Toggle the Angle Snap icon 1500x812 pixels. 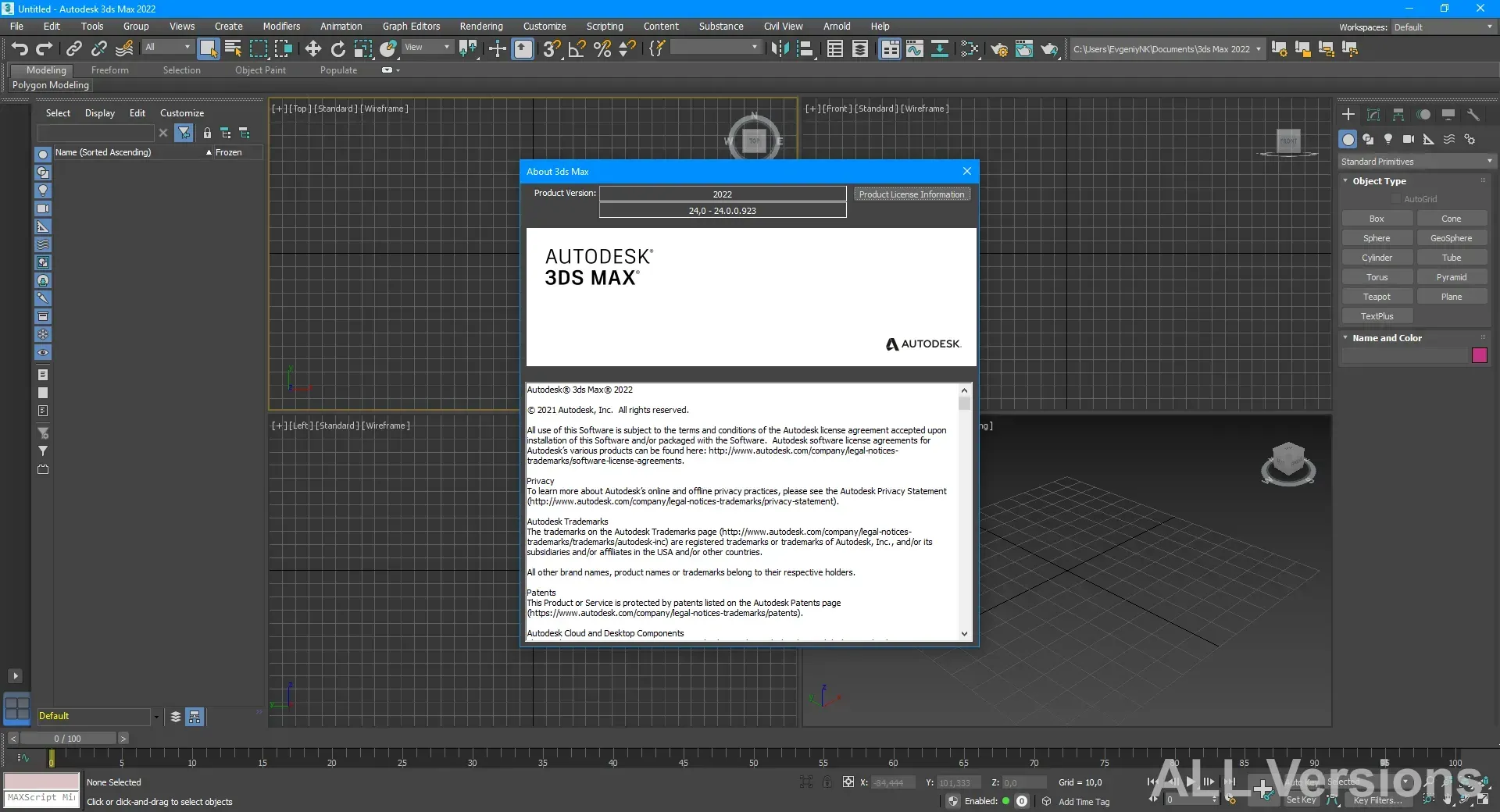pyautogui.click(x=577, y=48)
